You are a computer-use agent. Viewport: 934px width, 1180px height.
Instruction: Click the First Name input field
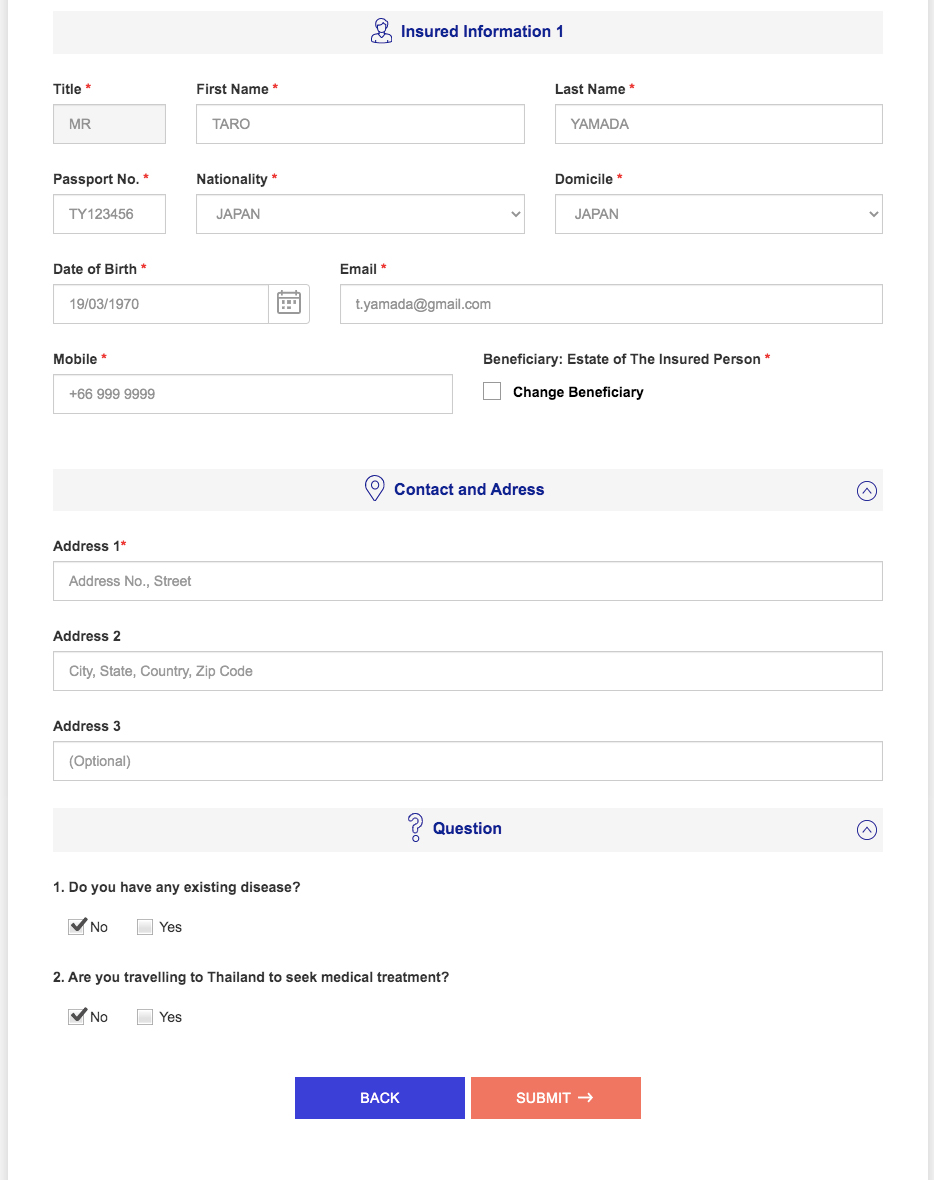pyautogui.click(x=360, y=124)
